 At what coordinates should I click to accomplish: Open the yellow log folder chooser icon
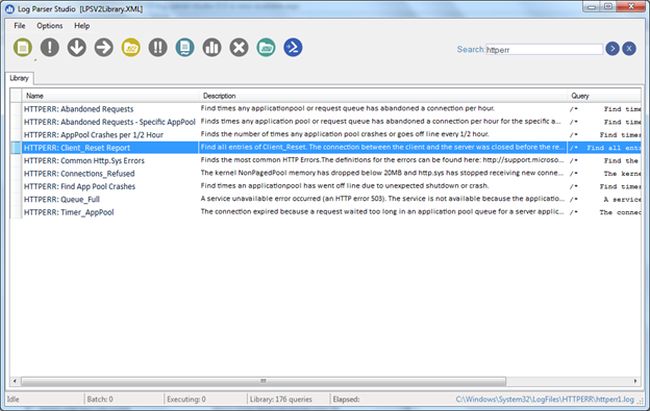(x=131, y=47)
